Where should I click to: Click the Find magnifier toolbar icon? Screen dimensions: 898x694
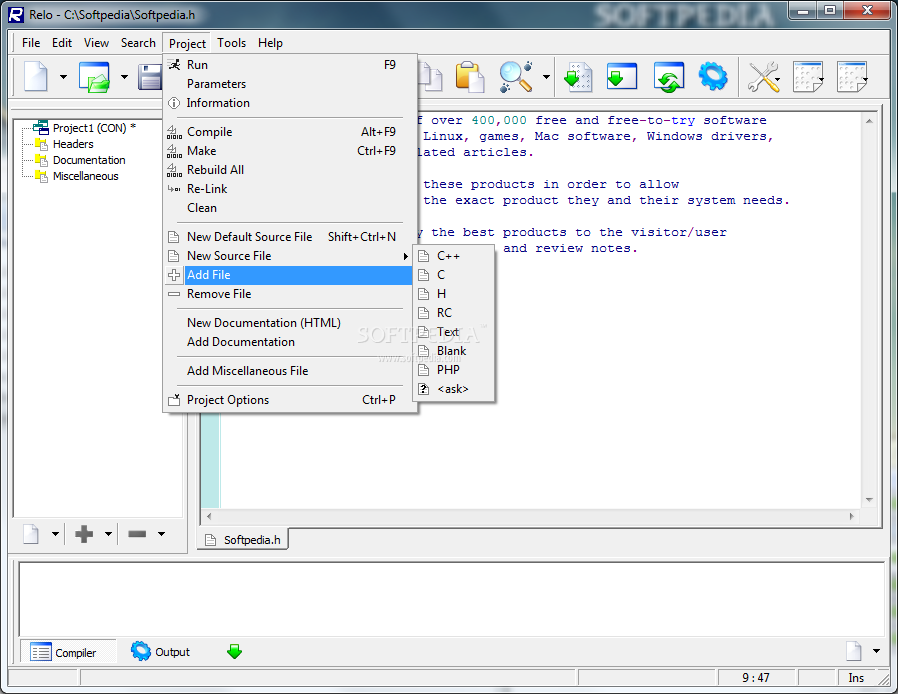(516, 77)
